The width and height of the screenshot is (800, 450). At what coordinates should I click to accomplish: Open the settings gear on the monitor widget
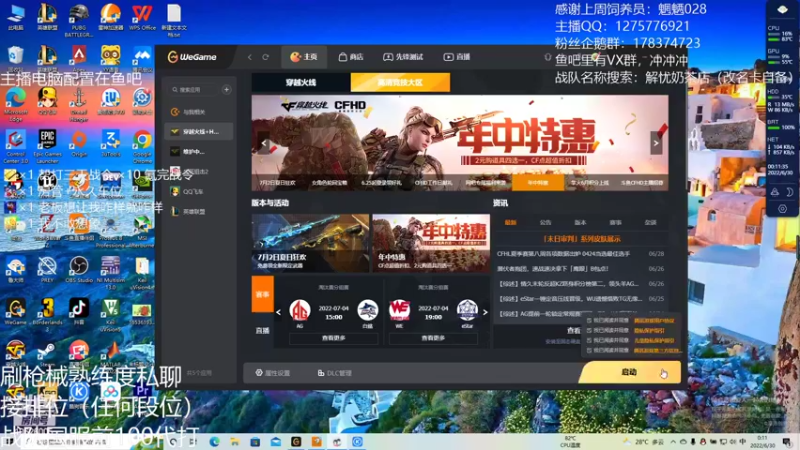pos(782,209)
